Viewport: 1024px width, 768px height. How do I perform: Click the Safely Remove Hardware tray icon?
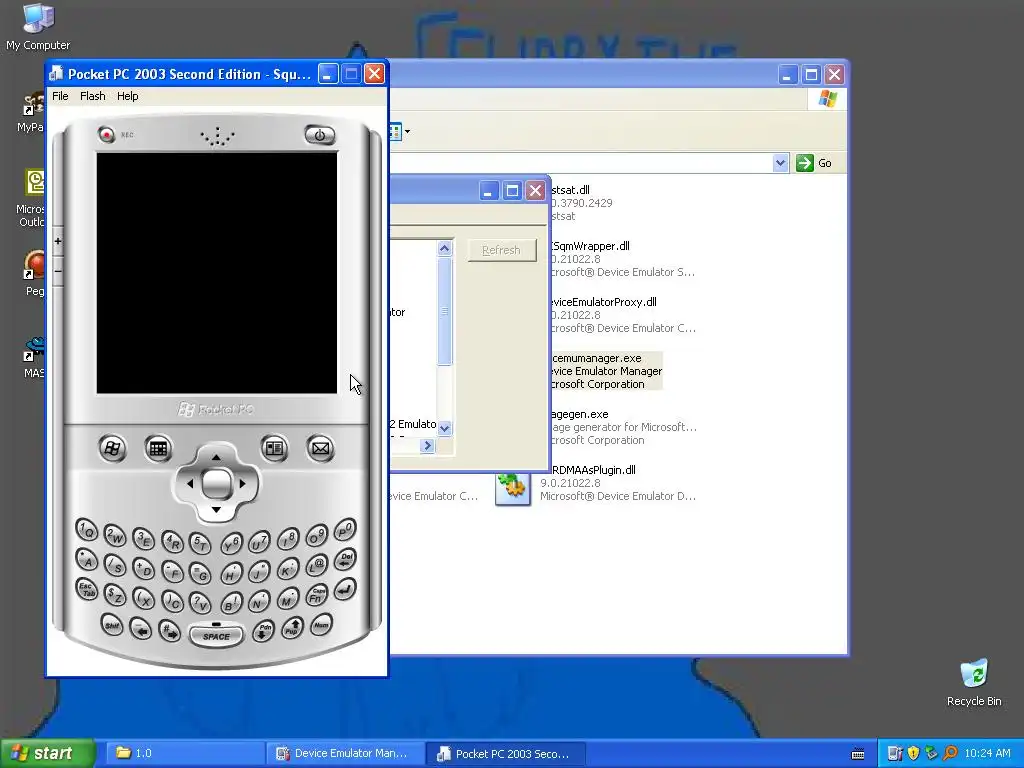click(931, 754)
